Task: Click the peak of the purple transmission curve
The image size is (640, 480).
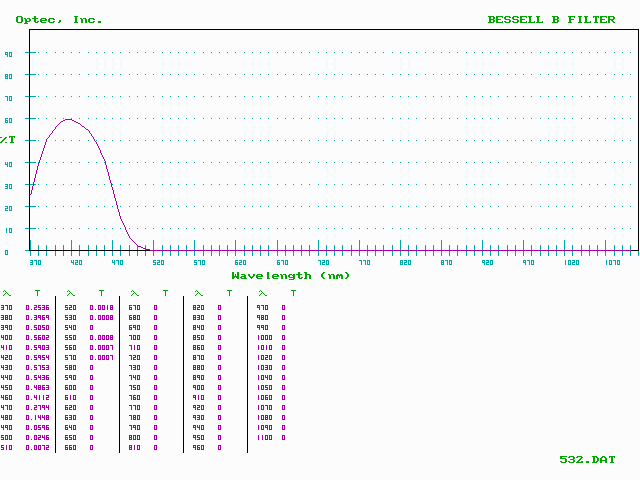Action: click(68, 119)
